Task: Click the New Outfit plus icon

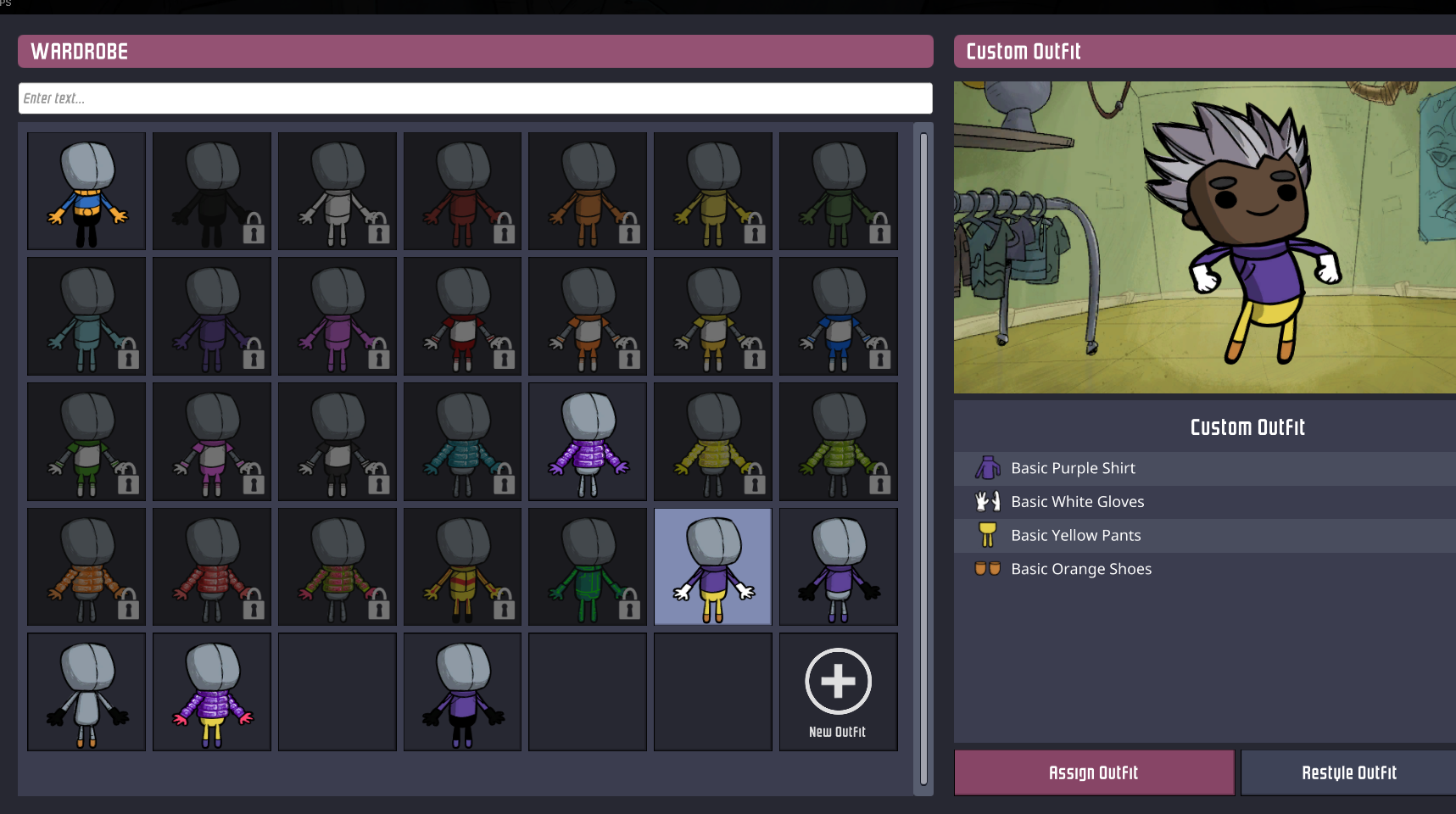Action: coord(838,681)
